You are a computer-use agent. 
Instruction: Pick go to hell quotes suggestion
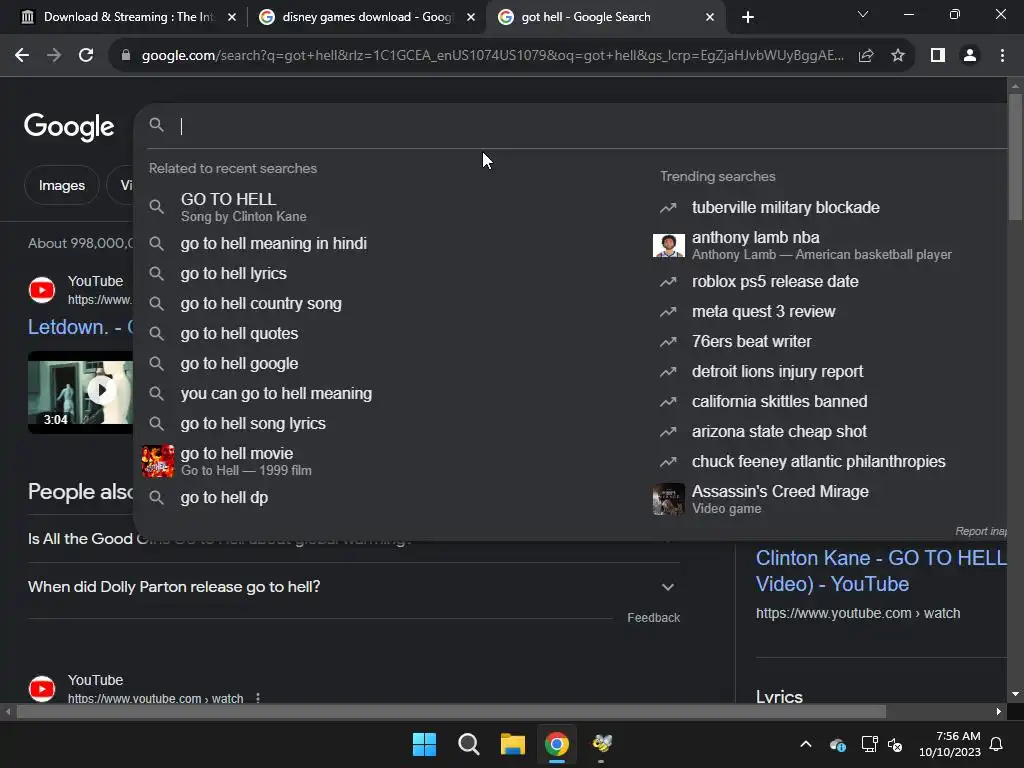point(385,334)
